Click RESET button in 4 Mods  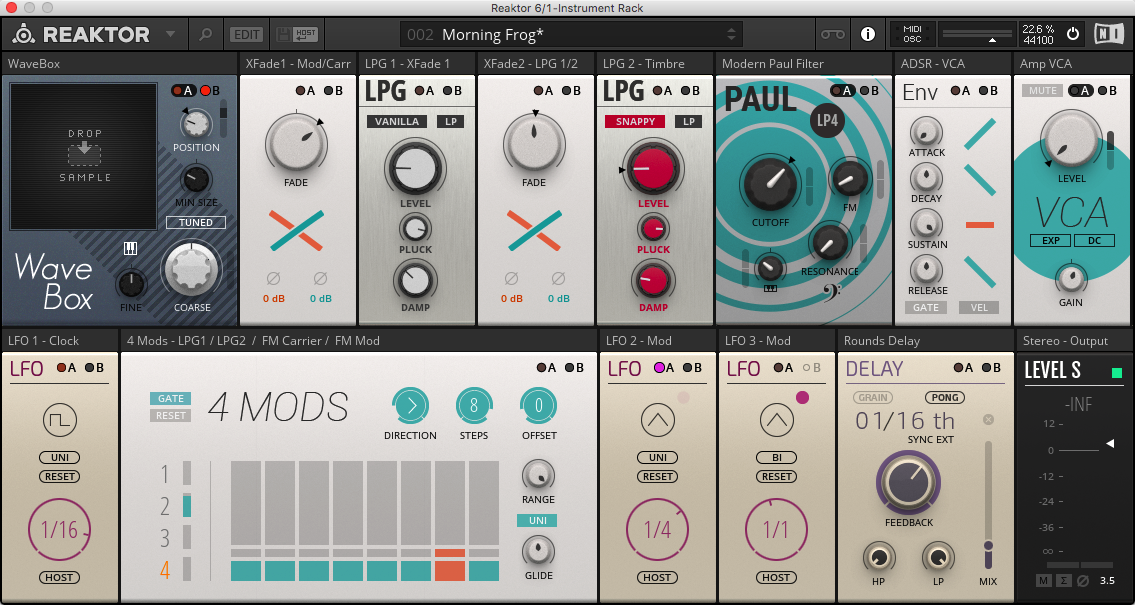point(171,415)
